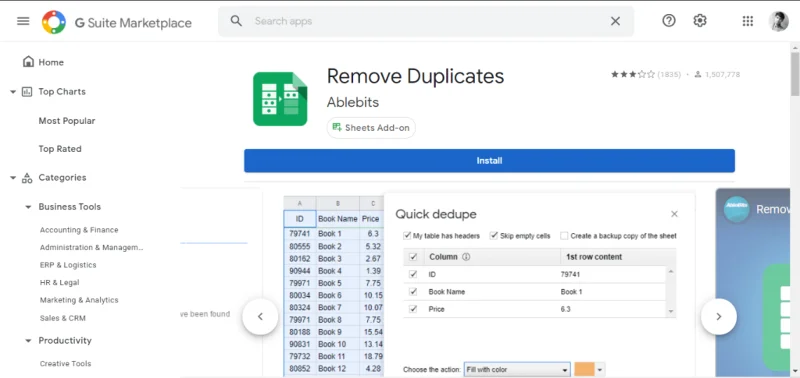Click column A header in spreadsheet
This screenshot has height=378, width=800.
click(x=299, y=204)
